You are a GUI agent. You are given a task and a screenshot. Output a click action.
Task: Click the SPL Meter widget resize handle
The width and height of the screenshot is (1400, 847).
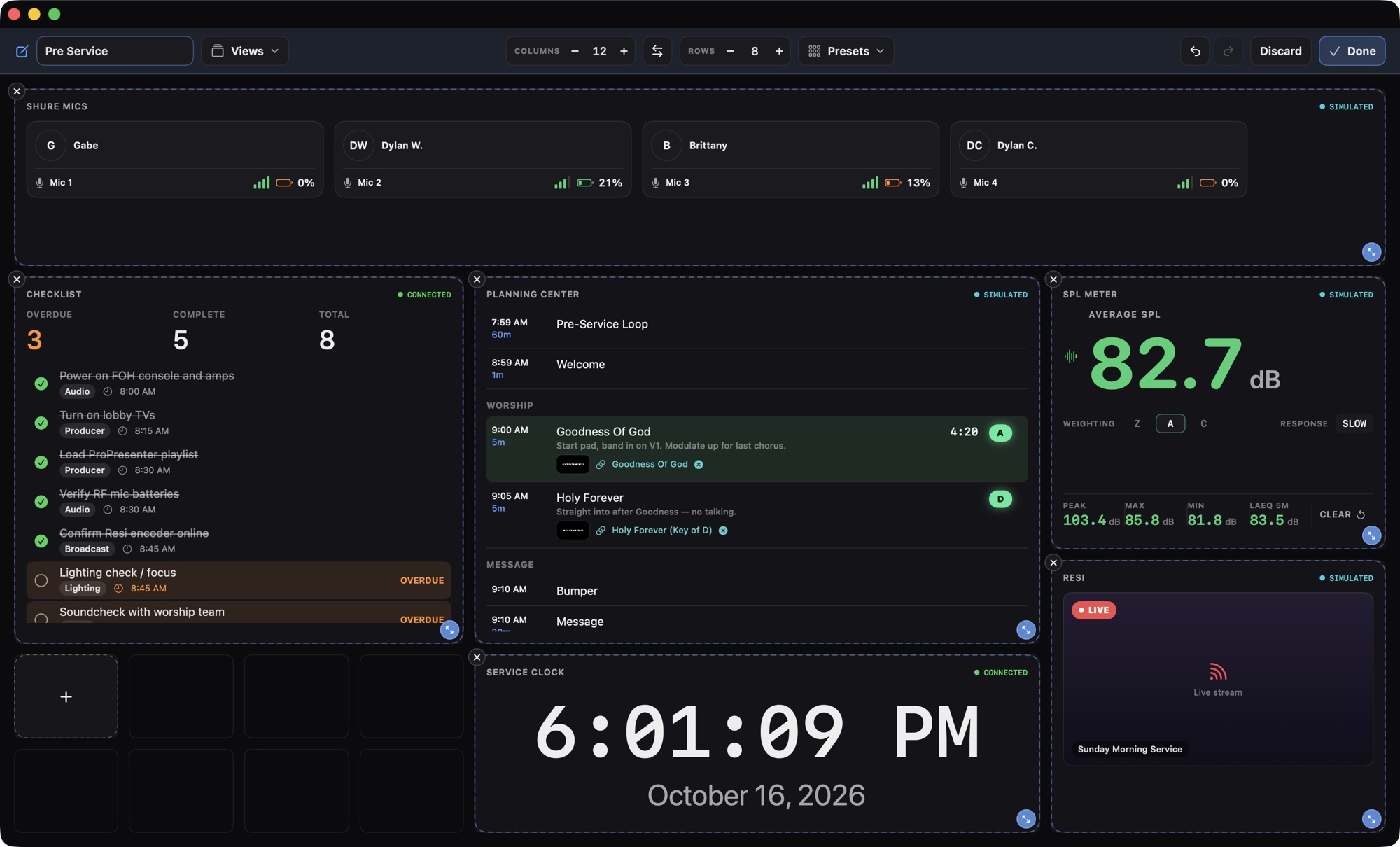pos(1371,535)
